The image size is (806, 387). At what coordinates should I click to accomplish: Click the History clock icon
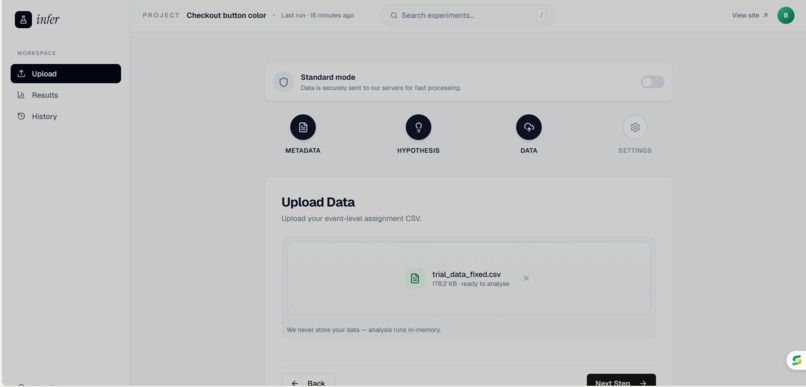21,117
